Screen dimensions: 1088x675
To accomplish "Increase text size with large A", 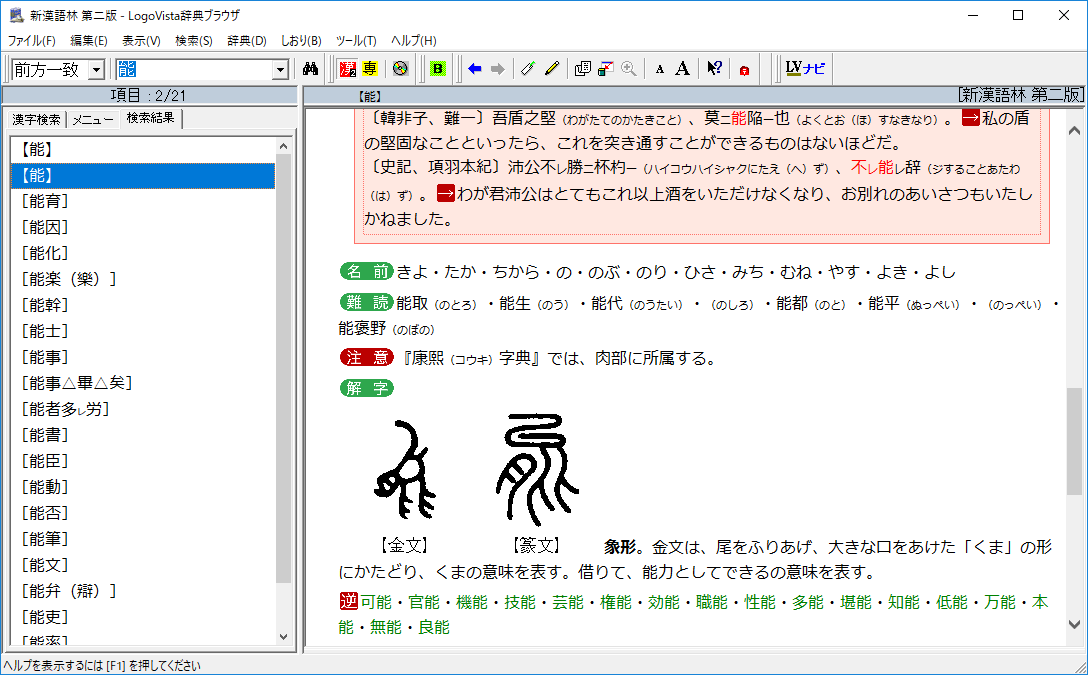I will click(x=682, y=69).
